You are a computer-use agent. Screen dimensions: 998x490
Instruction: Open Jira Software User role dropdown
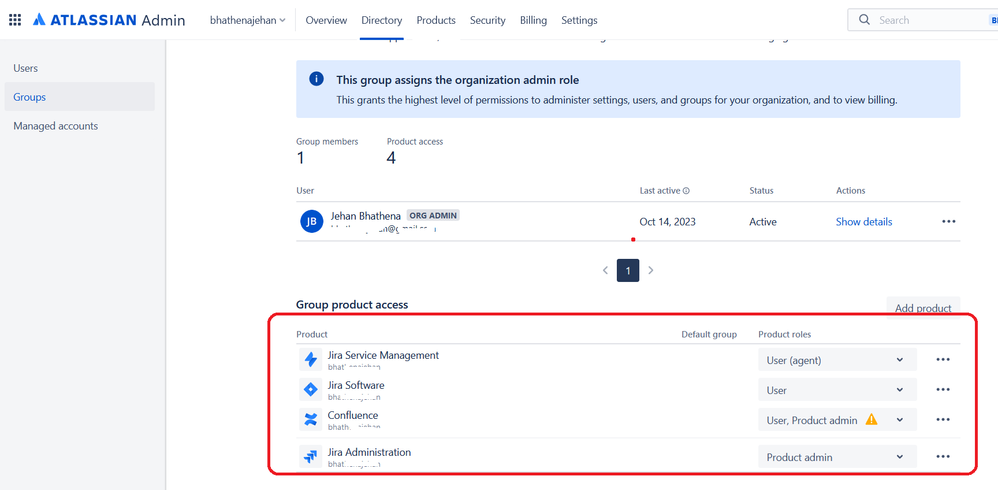837,389
